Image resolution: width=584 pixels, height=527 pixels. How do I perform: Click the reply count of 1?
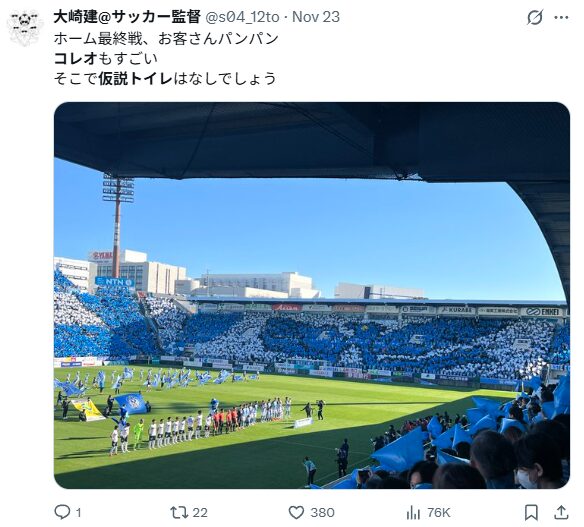78,513
